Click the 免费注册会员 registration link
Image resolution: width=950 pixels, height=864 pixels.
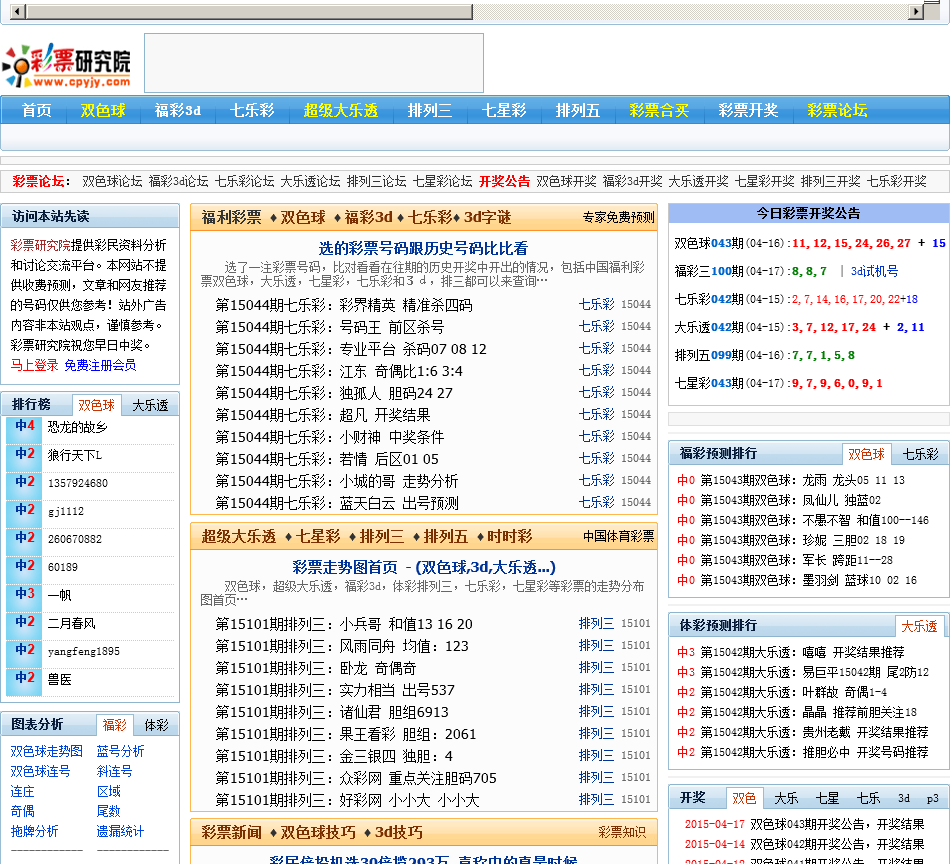point(100,365)
